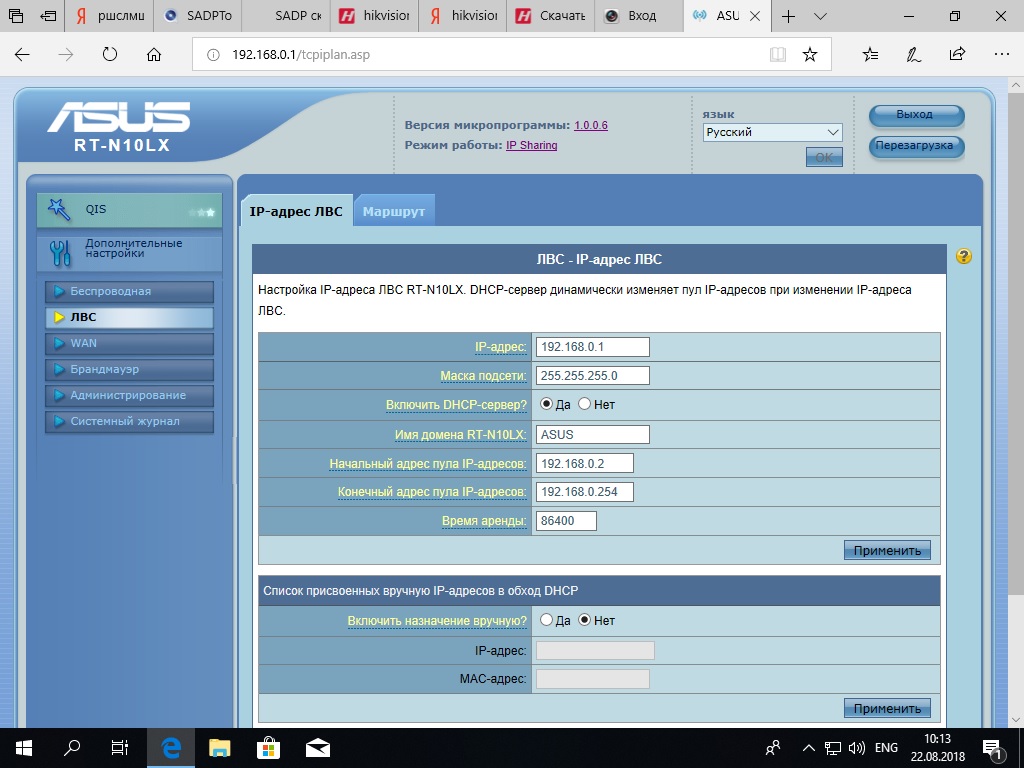
Task: Open reading view book icon
Action: (x=778, y=54)
